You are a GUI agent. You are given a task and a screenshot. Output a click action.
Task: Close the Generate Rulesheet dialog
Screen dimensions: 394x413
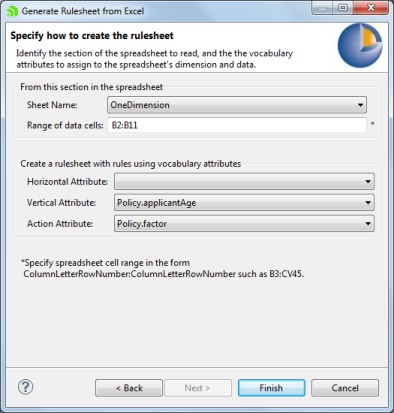(371, 8)
